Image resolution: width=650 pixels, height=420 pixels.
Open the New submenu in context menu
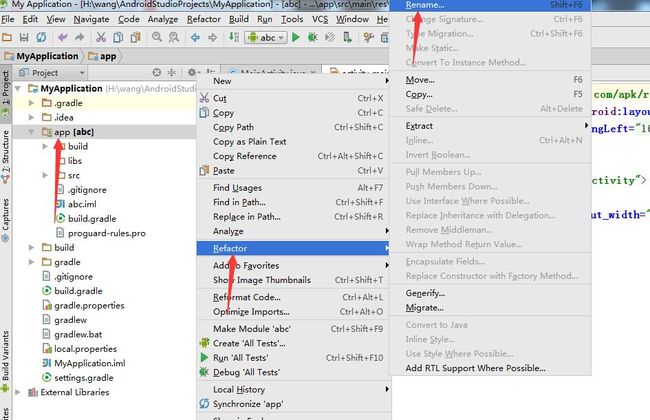pyautogui.click(x=294, y=81)
